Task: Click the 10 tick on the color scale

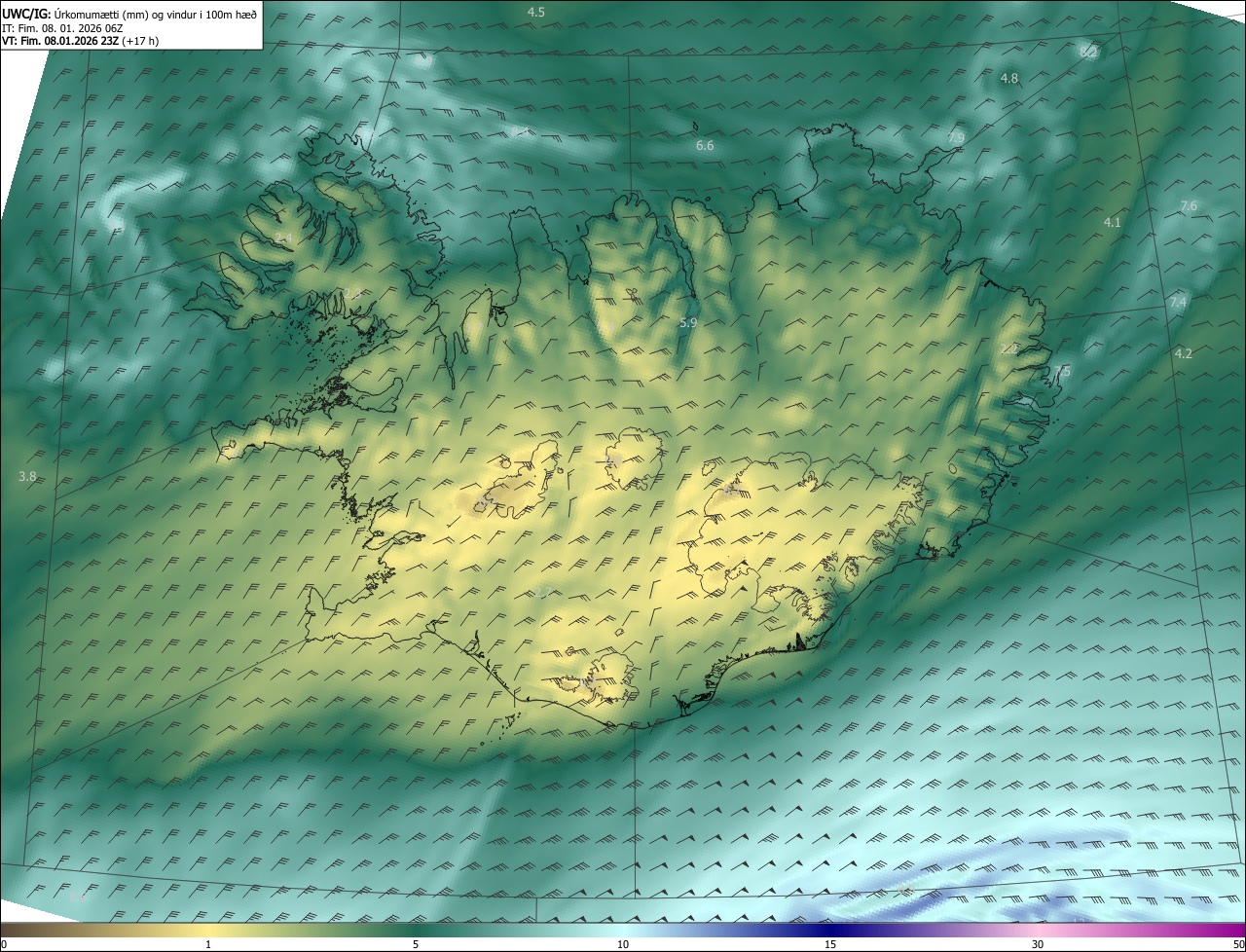Action: coord(623,944)
